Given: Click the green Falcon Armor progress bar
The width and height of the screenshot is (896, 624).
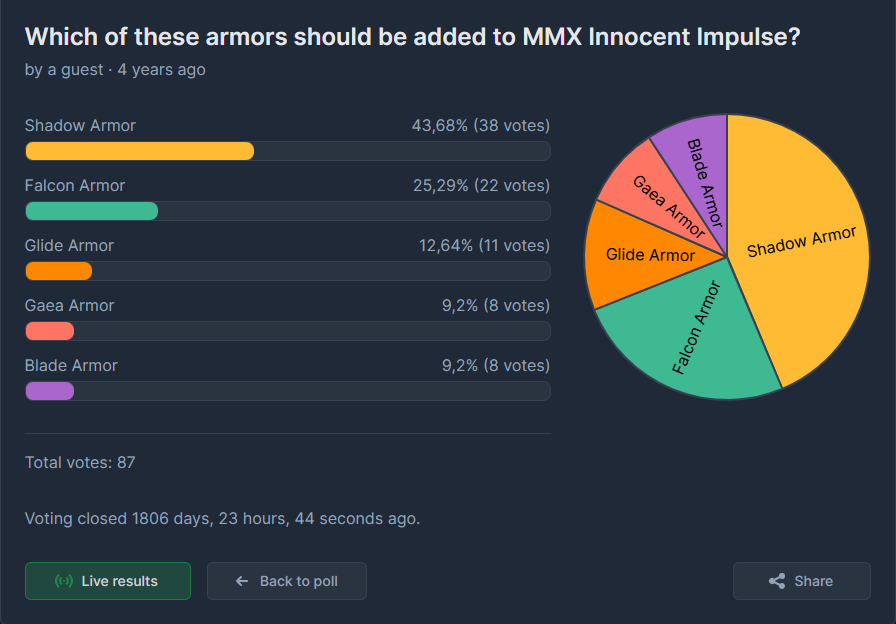Looking at the screenshot, I should click(x=92, y=211).
